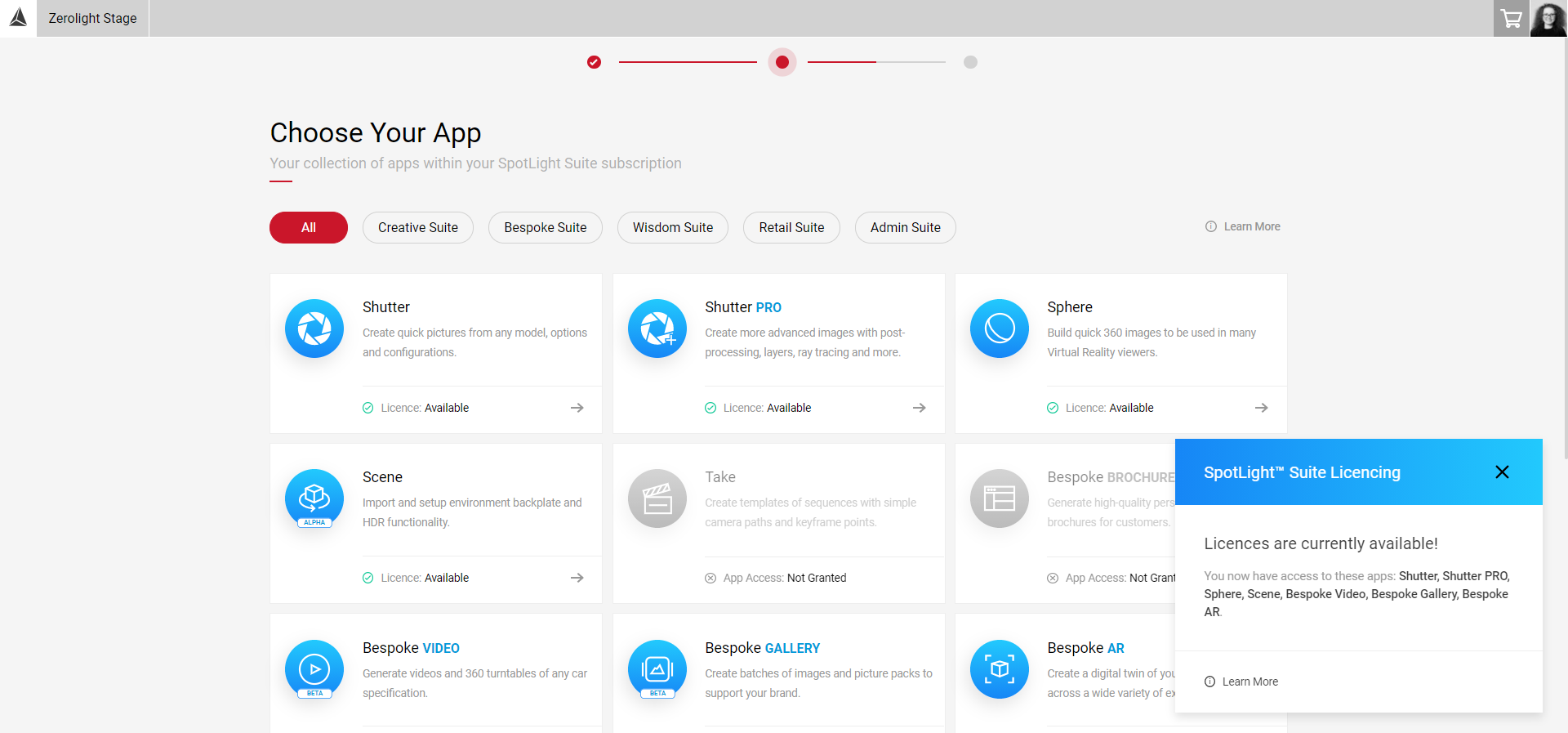Click Sphere licence check icon
Image resolution: width=1568 pixels, height=733 pixels.
(1053, 408)
